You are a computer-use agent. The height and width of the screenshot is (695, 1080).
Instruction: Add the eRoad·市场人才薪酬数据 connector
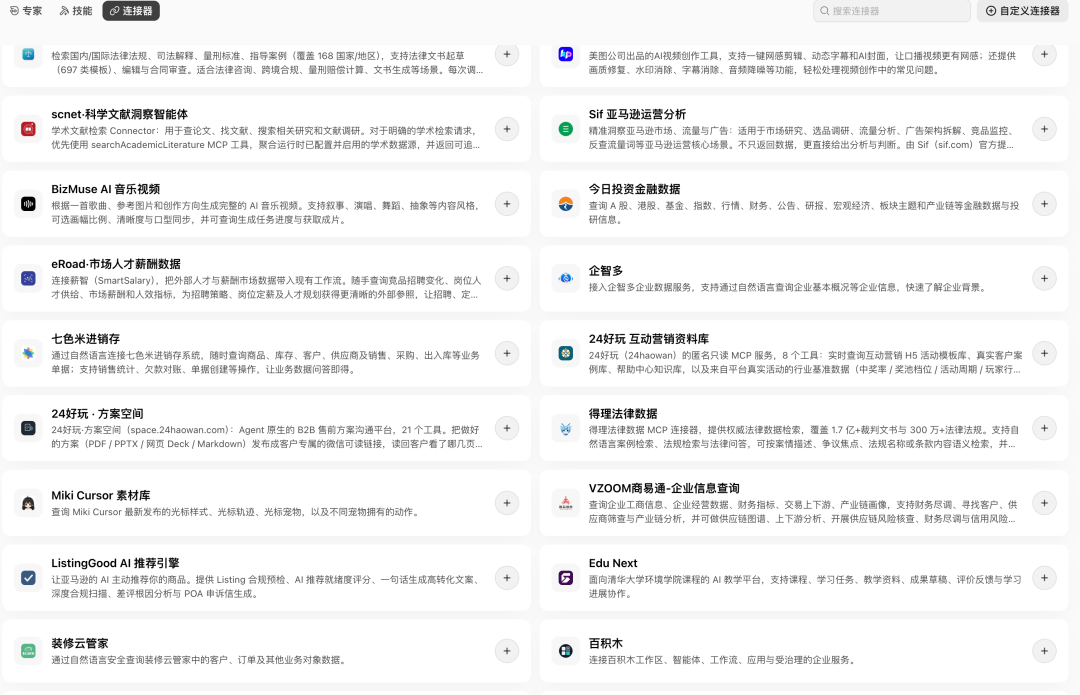pyautogui.click(x=507, y=278)
